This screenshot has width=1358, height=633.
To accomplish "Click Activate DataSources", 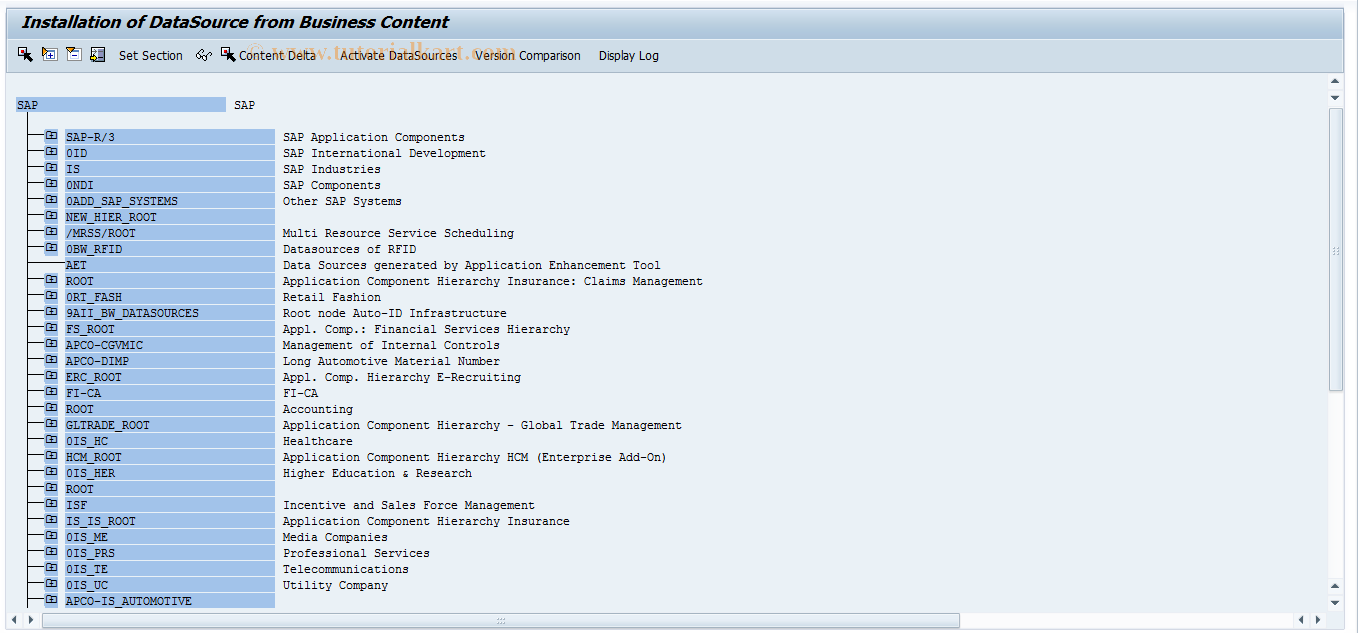I will 398,56.
